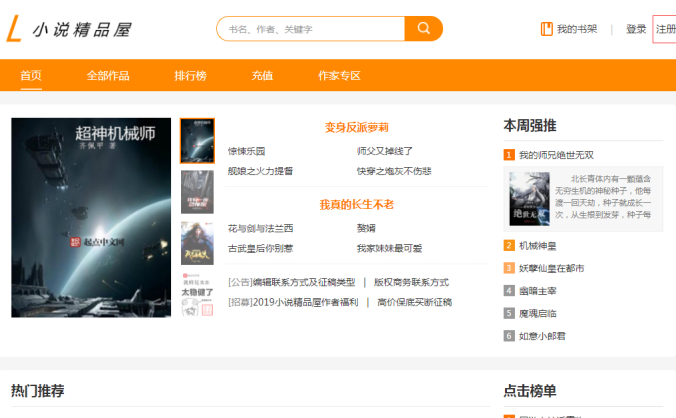Click the 热门推荐 section heading
The height and width of the screenshot is (418, 676).
pyautogui.click(x=38, y=391)
